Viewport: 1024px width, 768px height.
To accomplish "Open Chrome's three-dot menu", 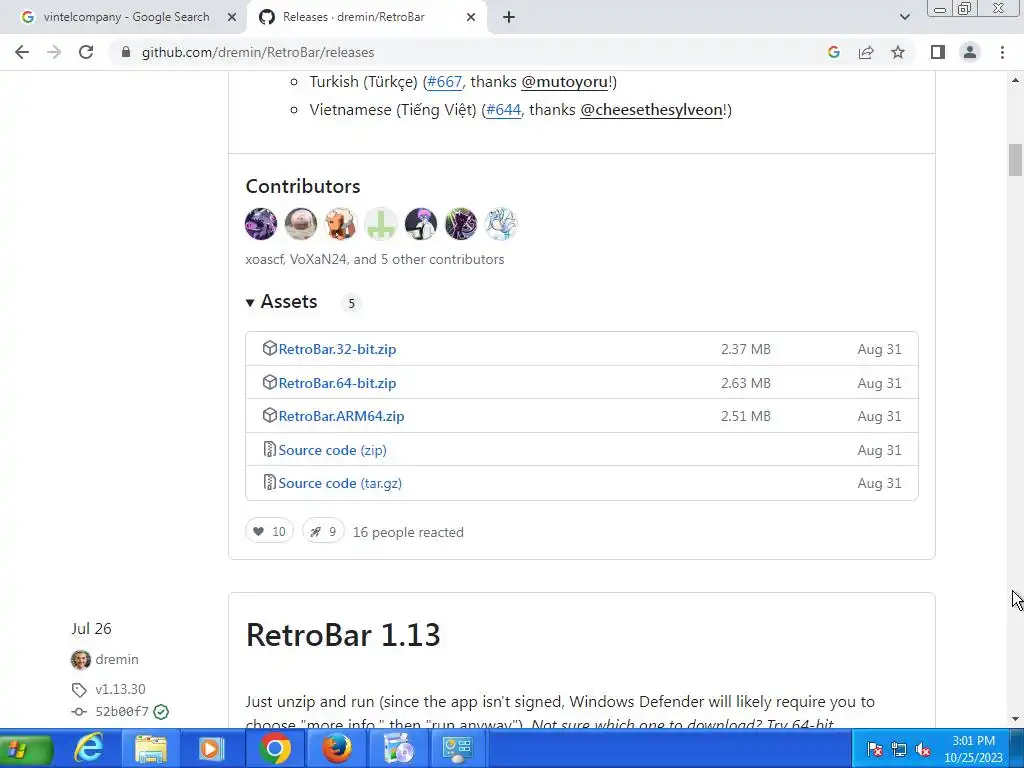I will [1002, 52].
